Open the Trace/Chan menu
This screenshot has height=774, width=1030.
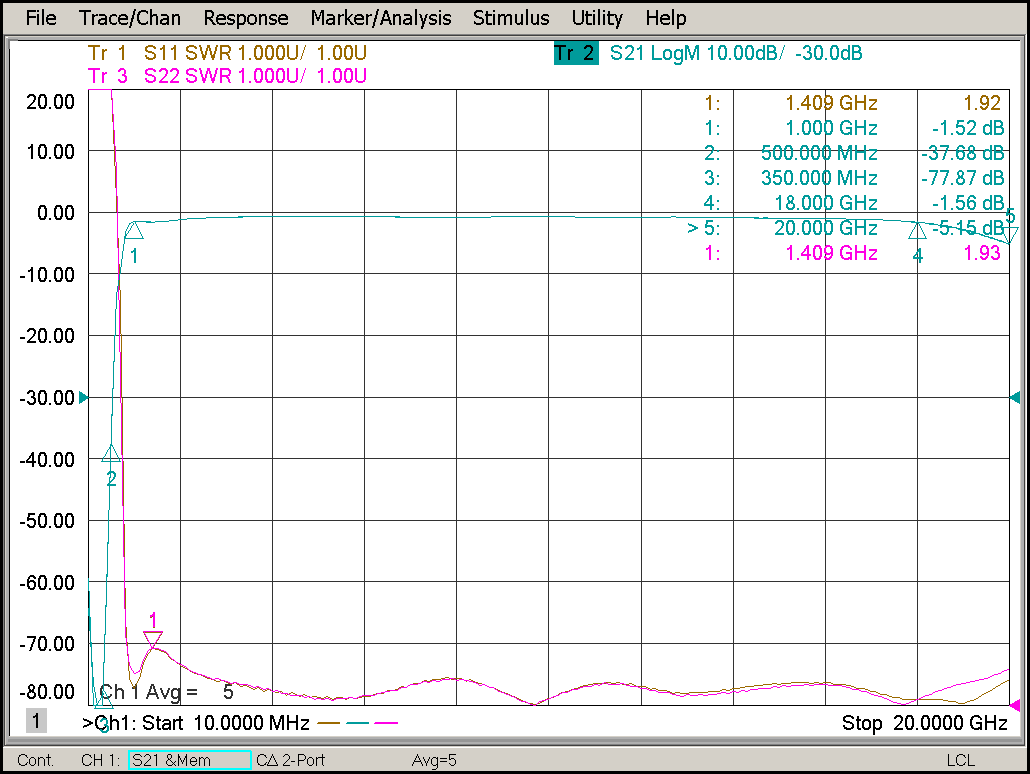[129, 18]
